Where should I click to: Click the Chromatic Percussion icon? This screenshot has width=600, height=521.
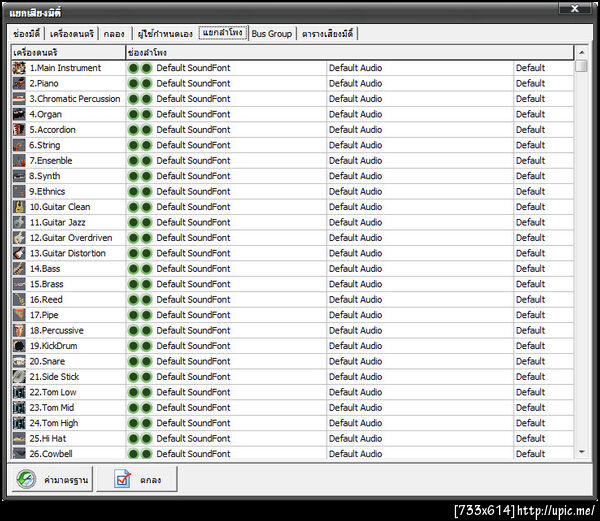19,99
